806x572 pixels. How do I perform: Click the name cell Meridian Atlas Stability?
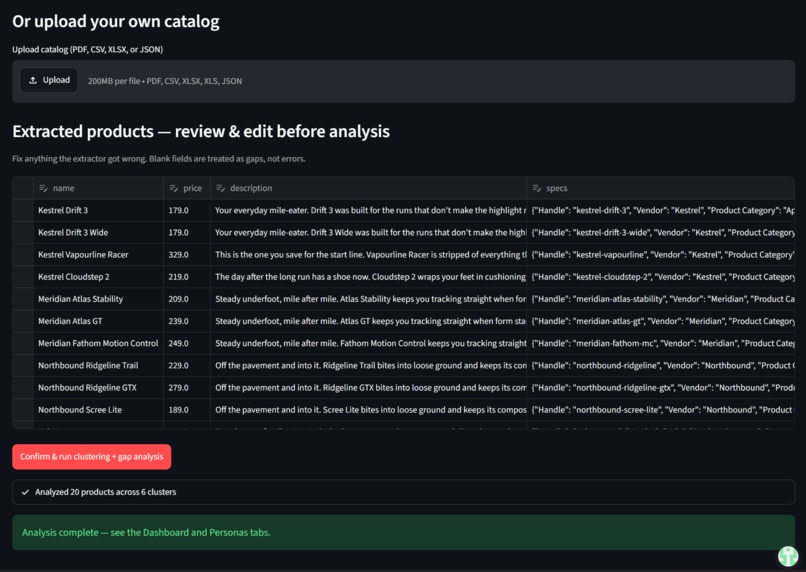(x=98, y=299)
